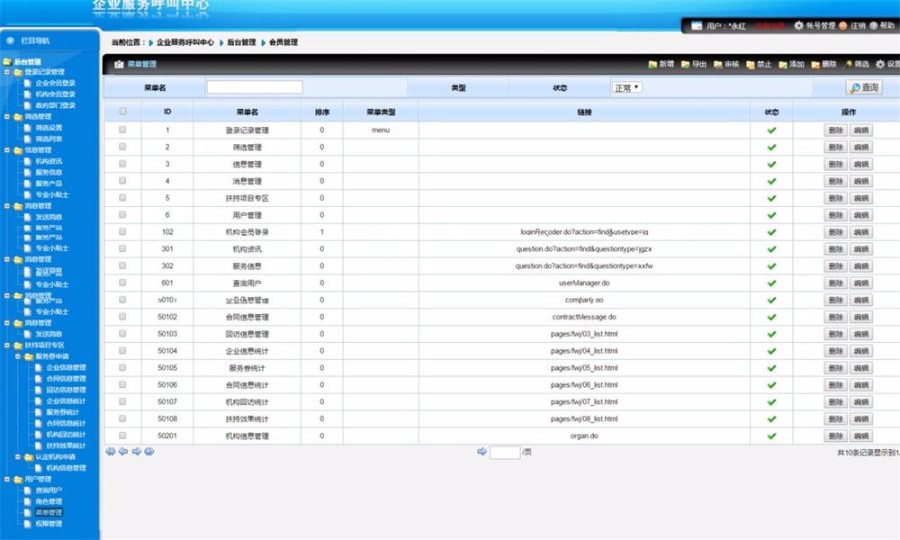Check the checkbox for row ID 50103

pyautogui.click(x=122, y=333)
